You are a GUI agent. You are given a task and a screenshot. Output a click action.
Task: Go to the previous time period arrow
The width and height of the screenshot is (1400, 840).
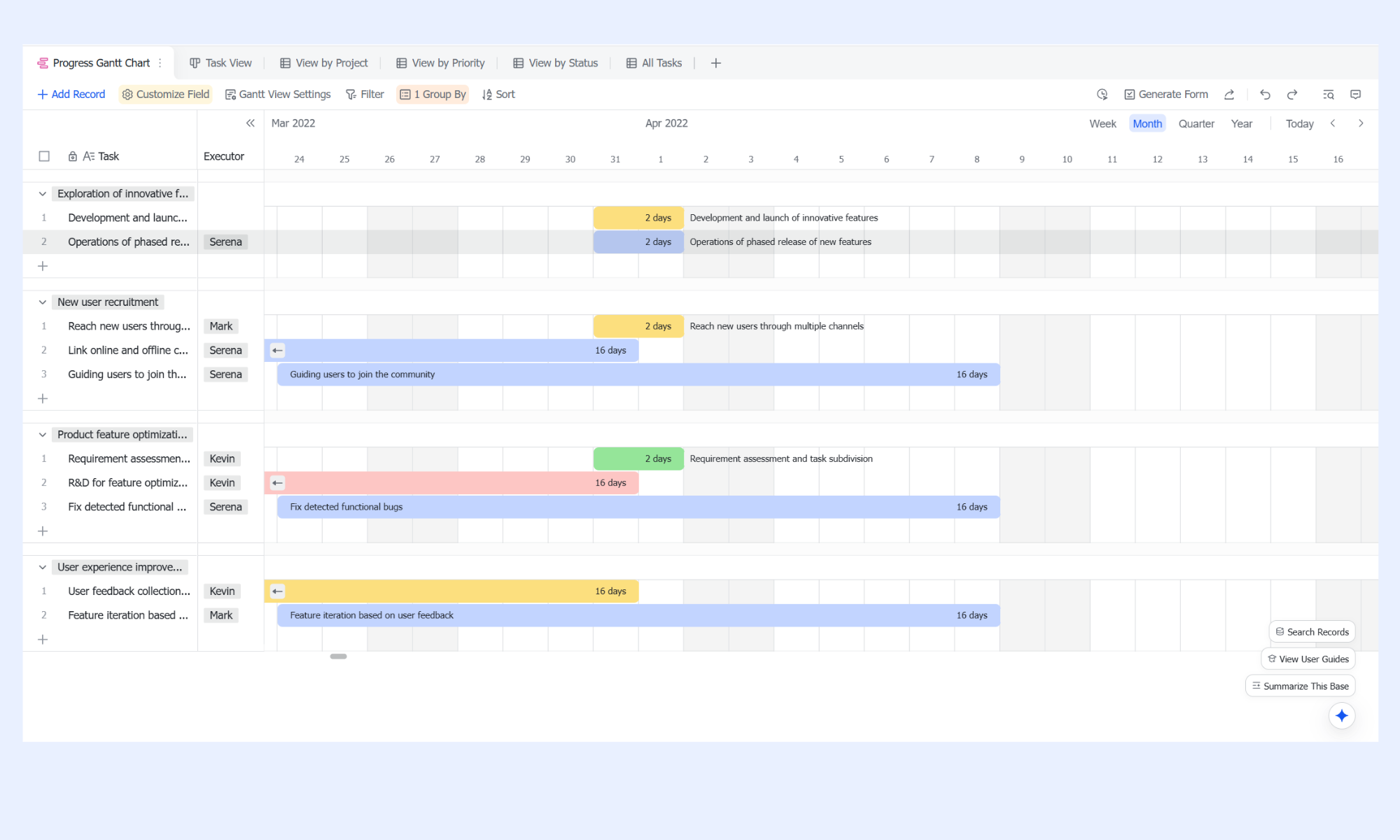pyautogui.click(x=1333, y=123)
